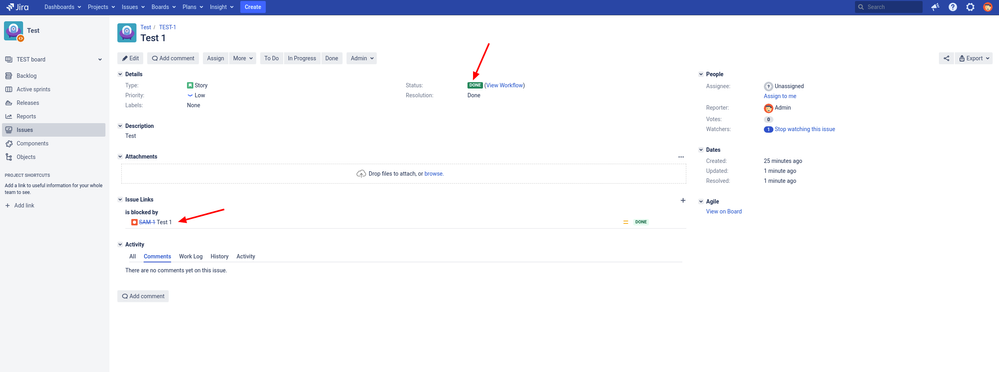
Task: Open Releases in the sidebar
Action: 54,103
